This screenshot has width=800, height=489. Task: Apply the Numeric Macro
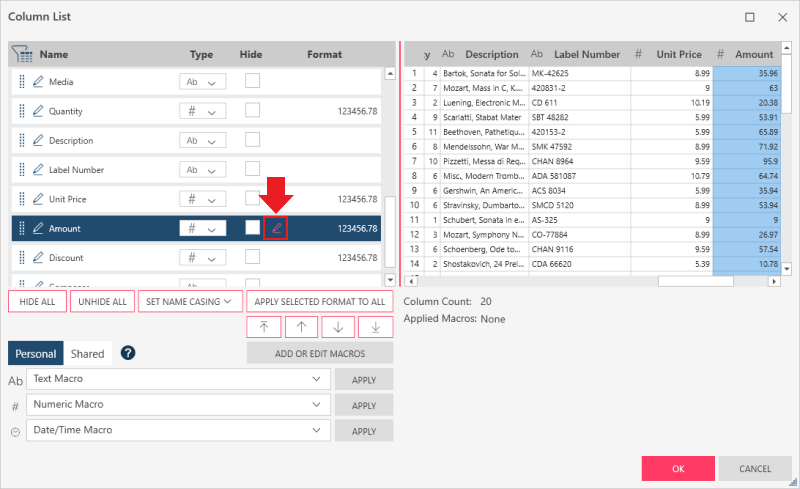(x=364, y=405)
